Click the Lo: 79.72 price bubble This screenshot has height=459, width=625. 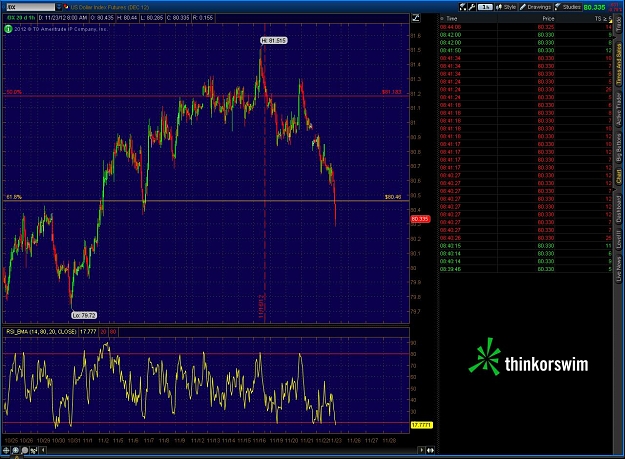(84, 315)
